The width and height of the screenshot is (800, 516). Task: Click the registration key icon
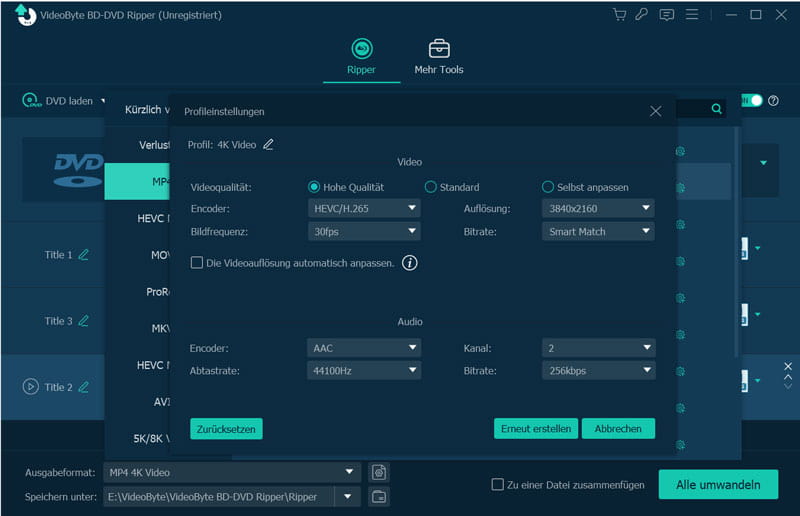(642, 14)
